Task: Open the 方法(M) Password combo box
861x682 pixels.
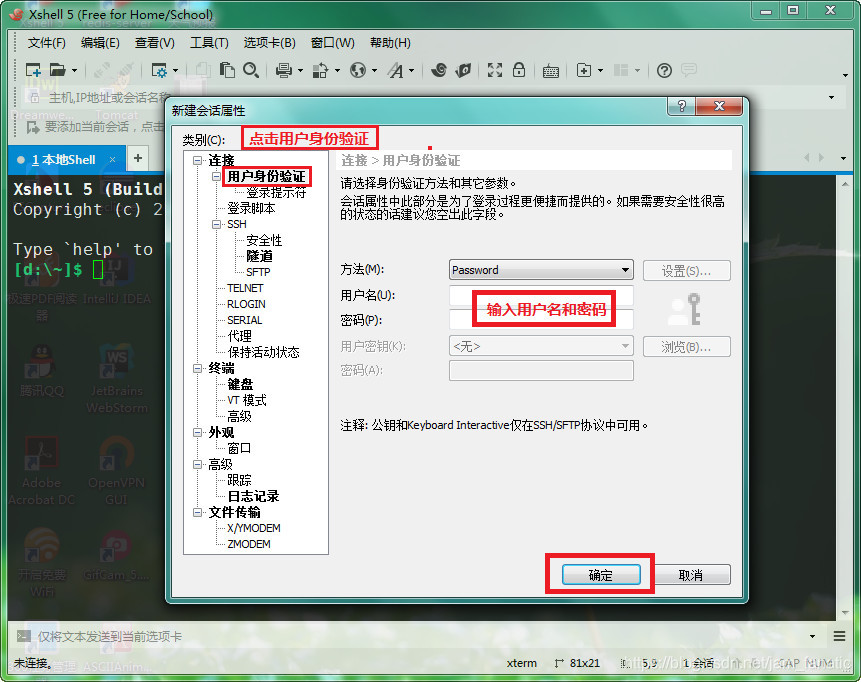Action: point(541,270)
